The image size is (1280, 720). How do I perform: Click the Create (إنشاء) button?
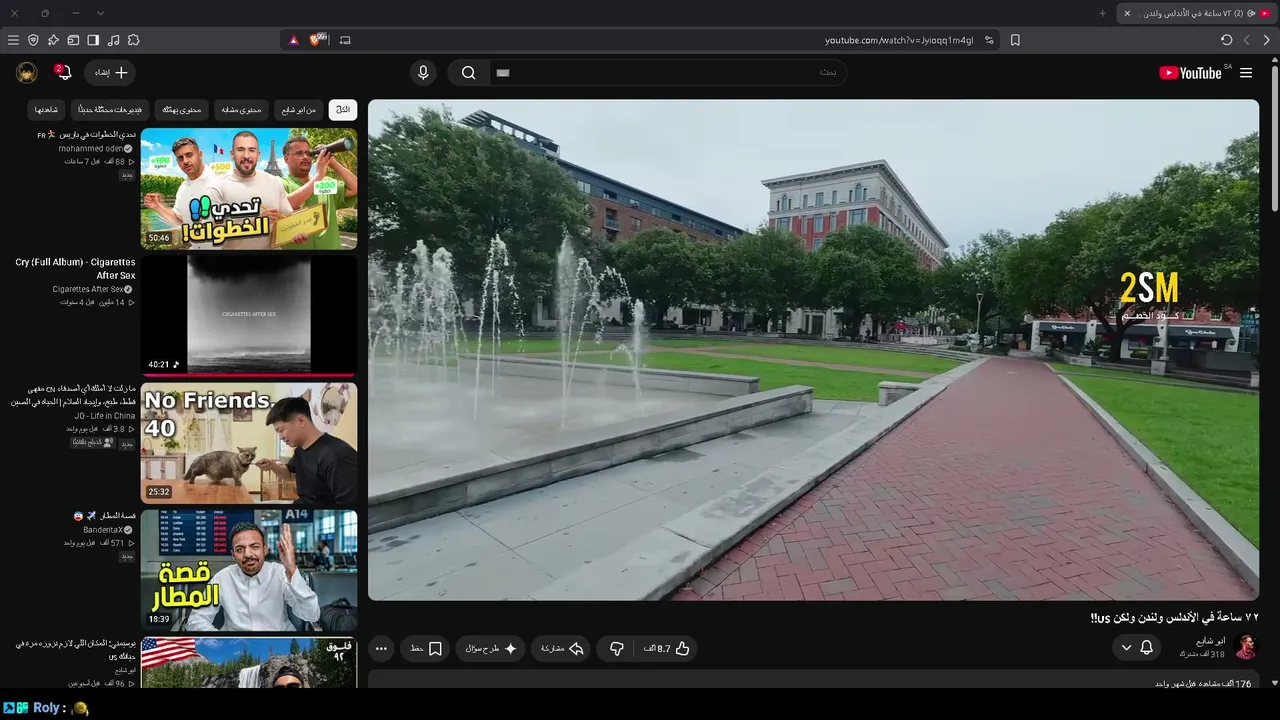(110, 73)
